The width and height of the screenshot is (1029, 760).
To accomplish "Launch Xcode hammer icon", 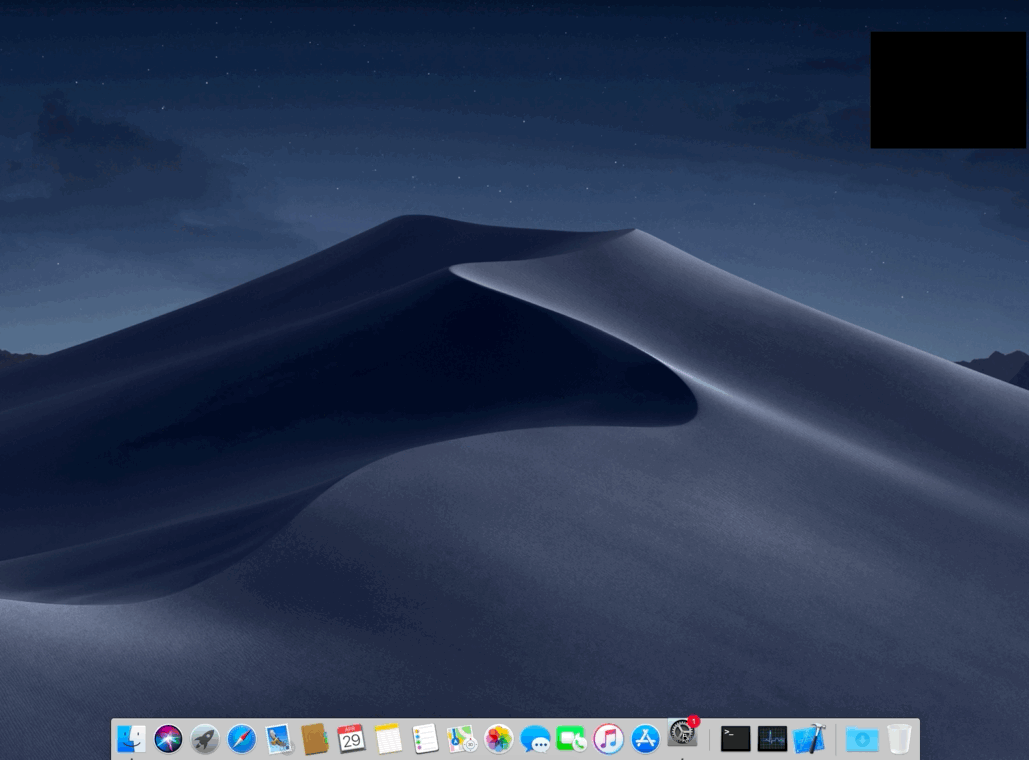I will point(809,739).
